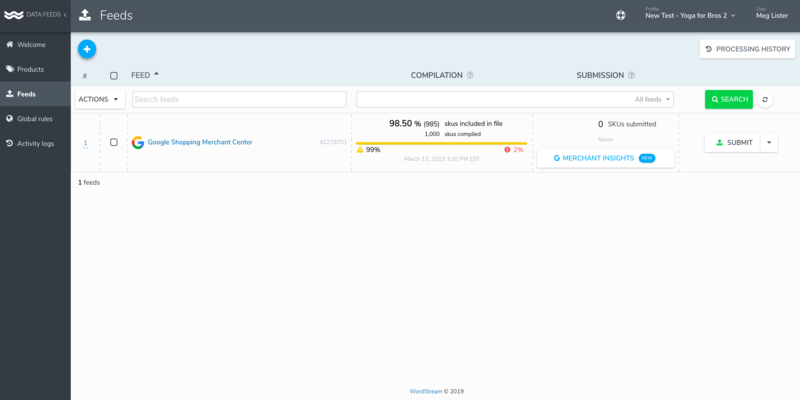Screen dimensions: 800x400
Task: Click the sort arrow beside FEED column
Action: [x=156, y=74]
